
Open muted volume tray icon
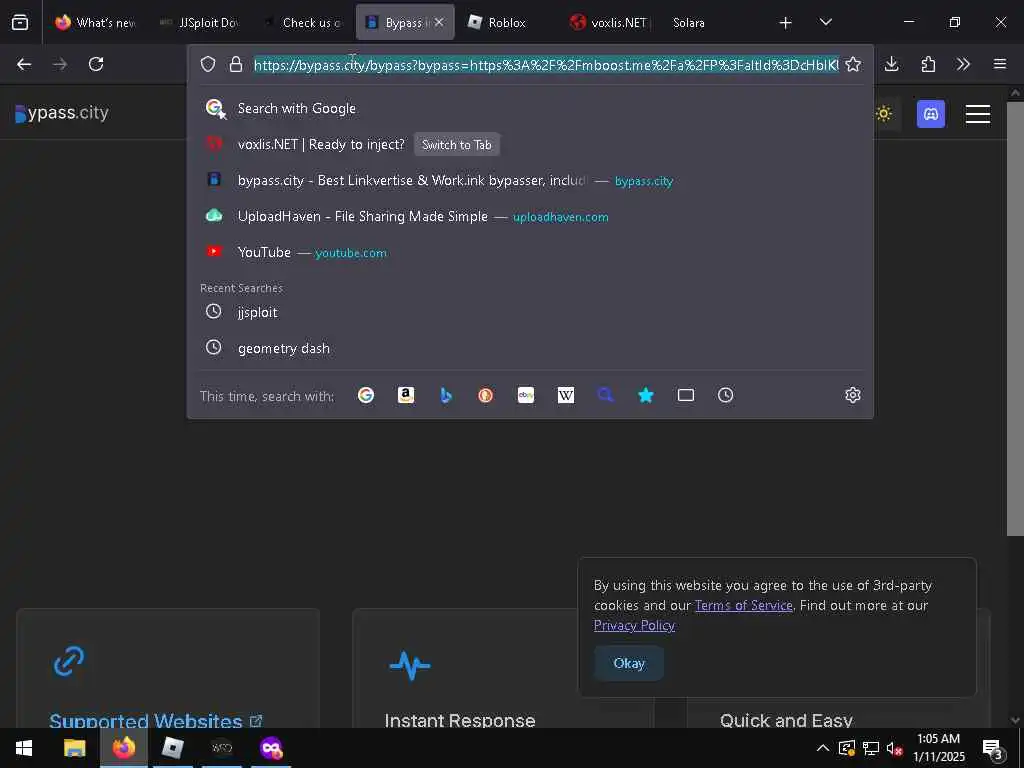click(895, 748)
